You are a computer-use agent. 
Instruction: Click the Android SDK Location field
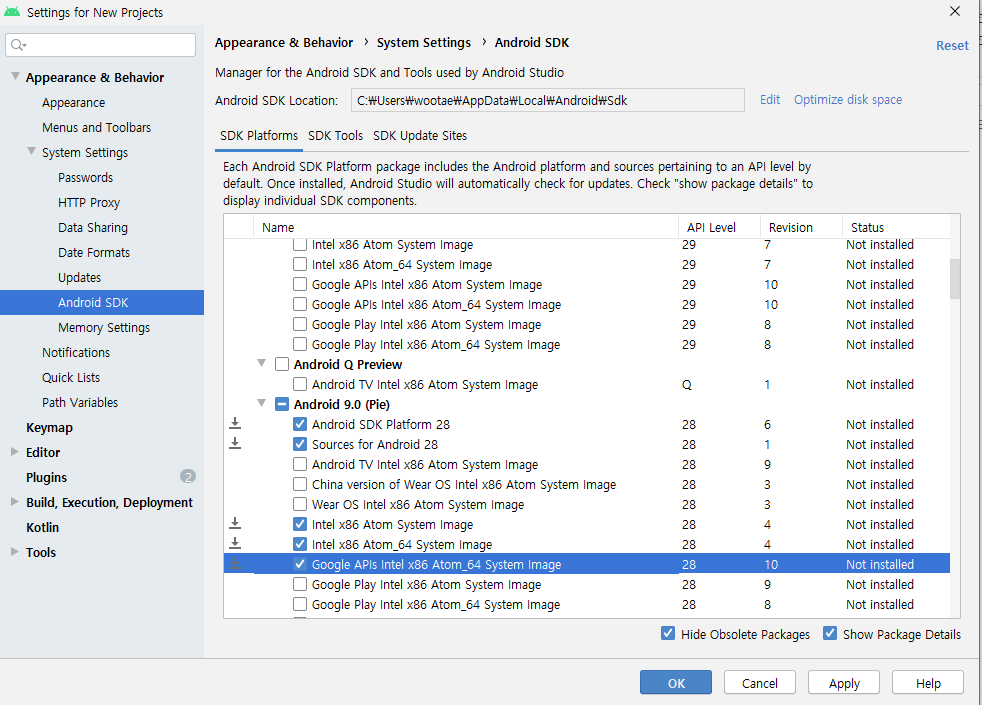[548, 100]
